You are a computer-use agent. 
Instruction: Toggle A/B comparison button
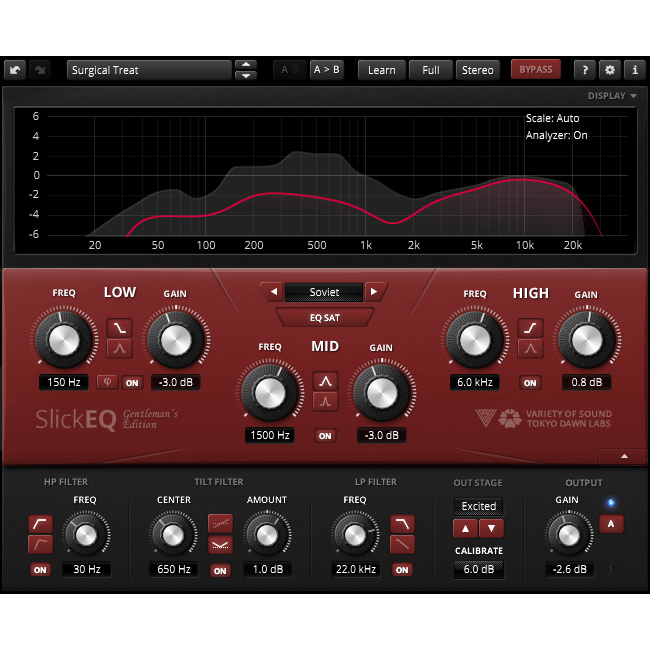pyautogui.click(x=290, y=70)
